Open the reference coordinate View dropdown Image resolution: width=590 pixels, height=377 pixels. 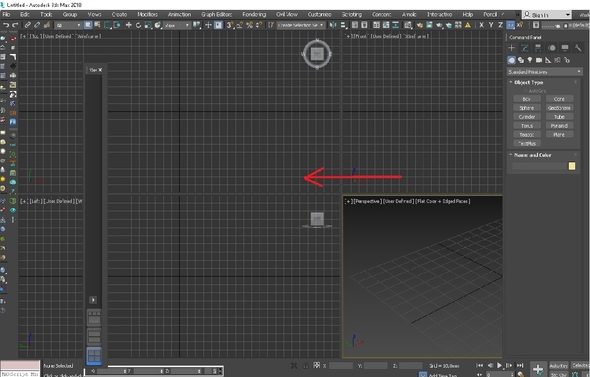coord(177,25)
